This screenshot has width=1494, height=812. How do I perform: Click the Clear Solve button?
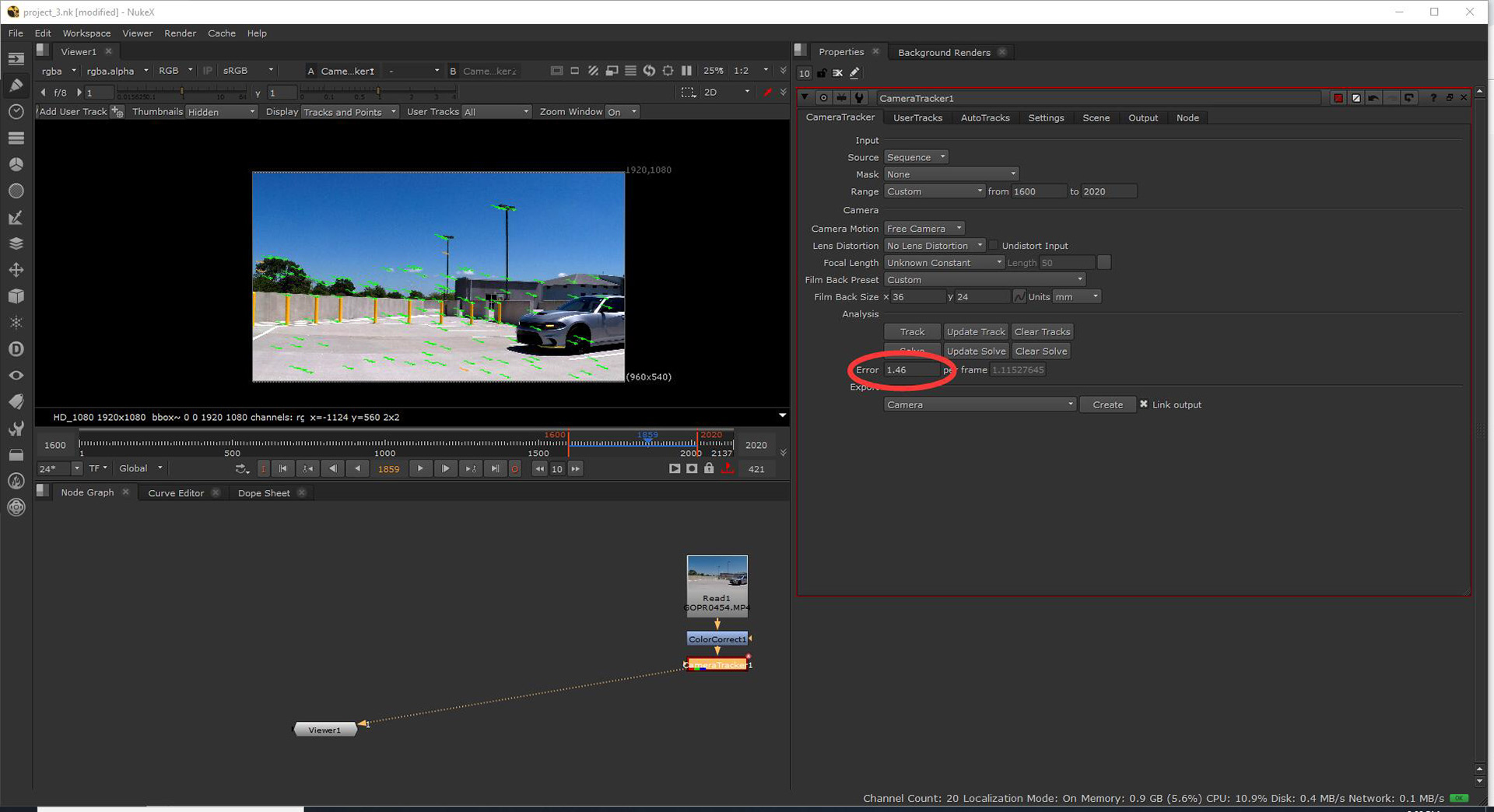point(1041,352)
